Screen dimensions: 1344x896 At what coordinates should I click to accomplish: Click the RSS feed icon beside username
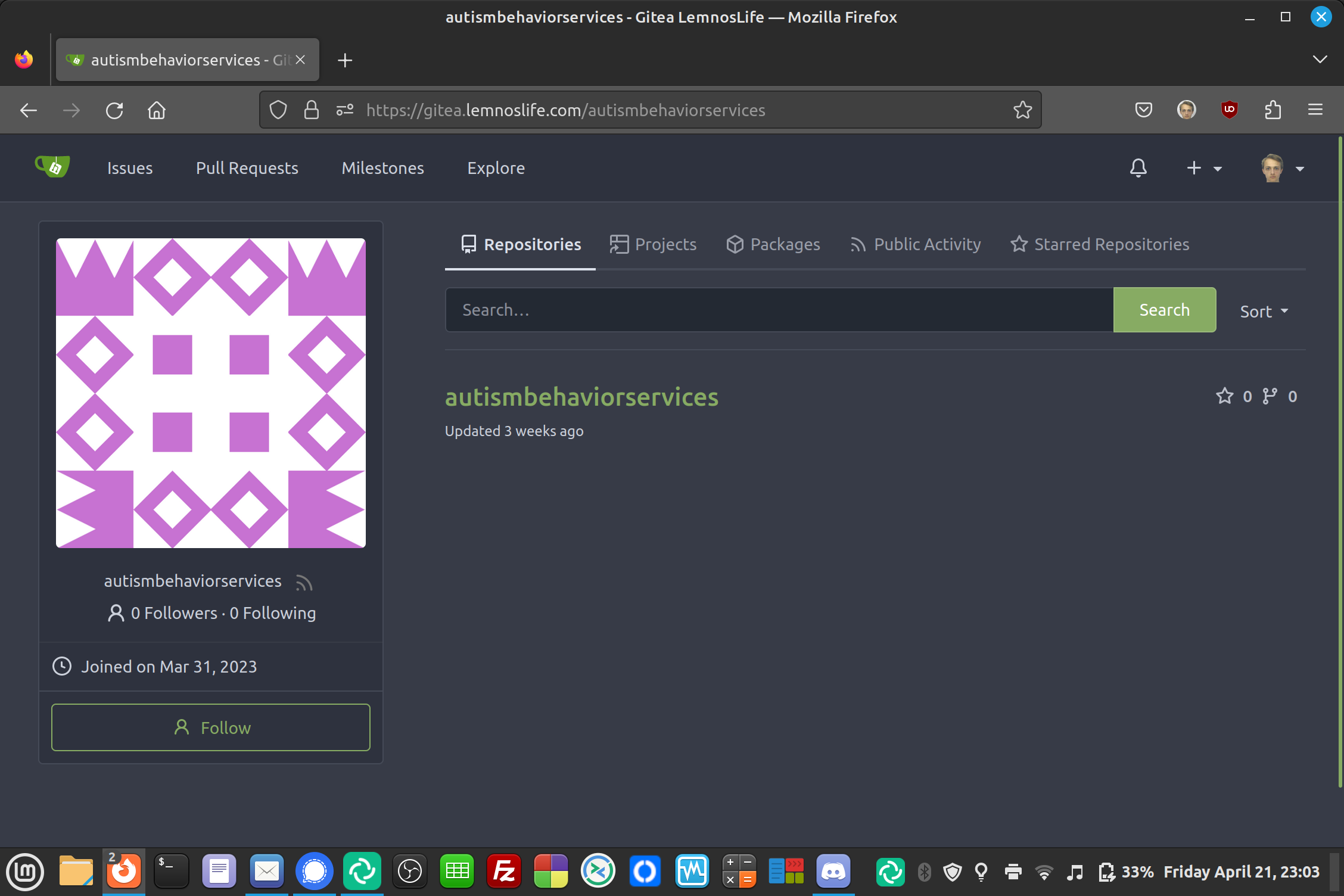coord(304,582)
